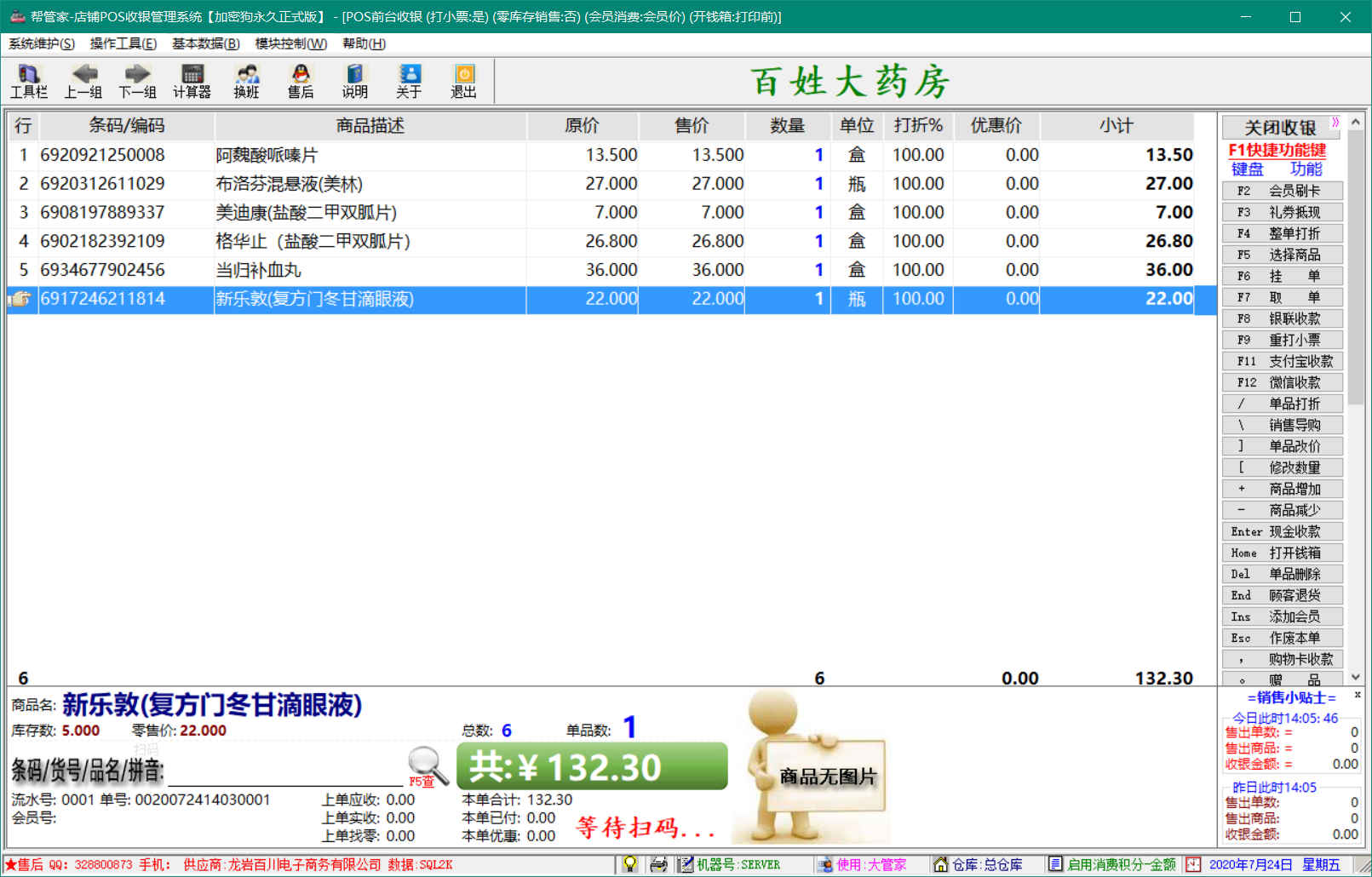Click 购物卡收款 button
Screen dimensions: 1372x877
click(1283, 659)
